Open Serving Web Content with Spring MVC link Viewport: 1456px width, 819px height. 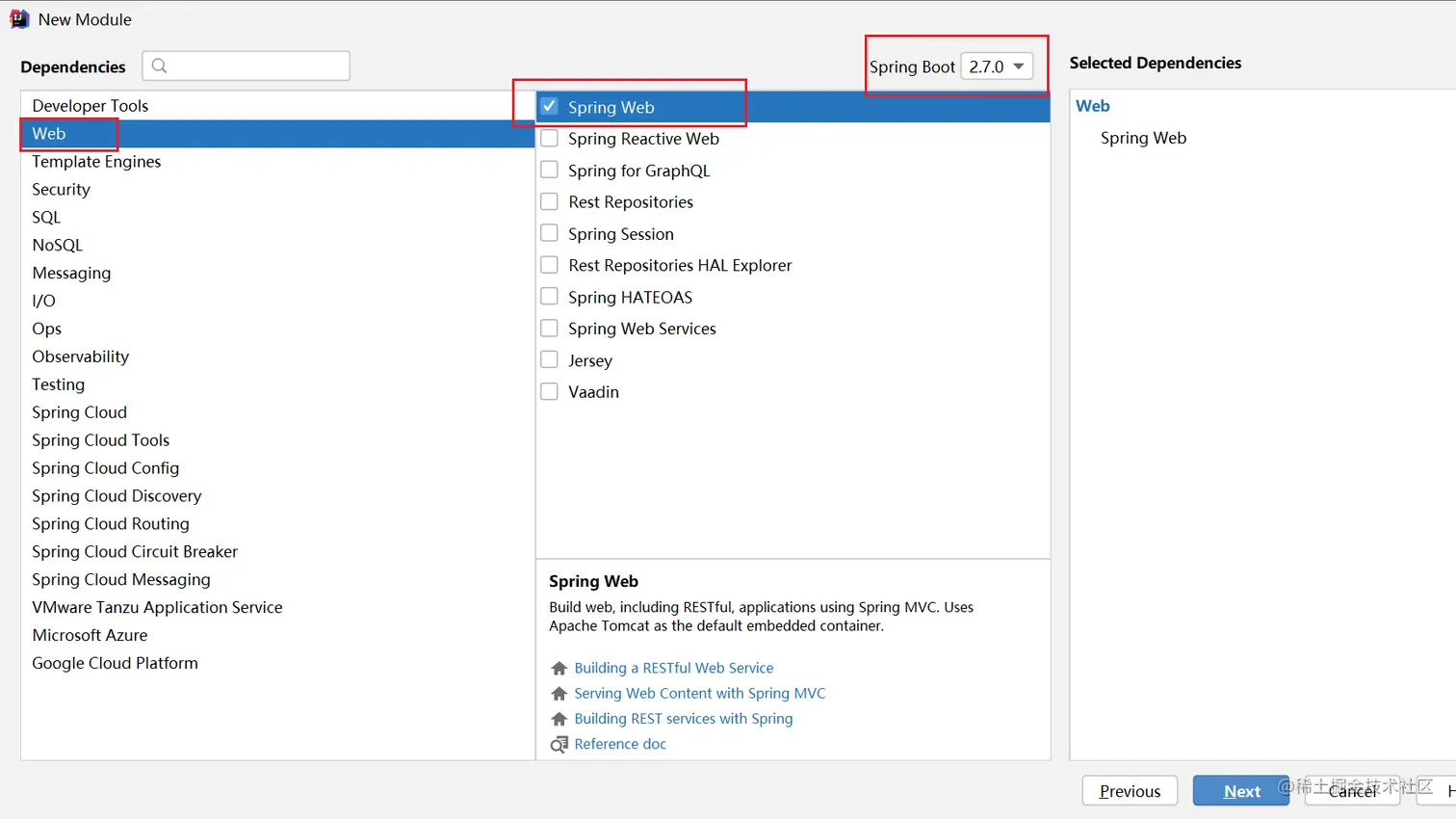coord(700,694)
